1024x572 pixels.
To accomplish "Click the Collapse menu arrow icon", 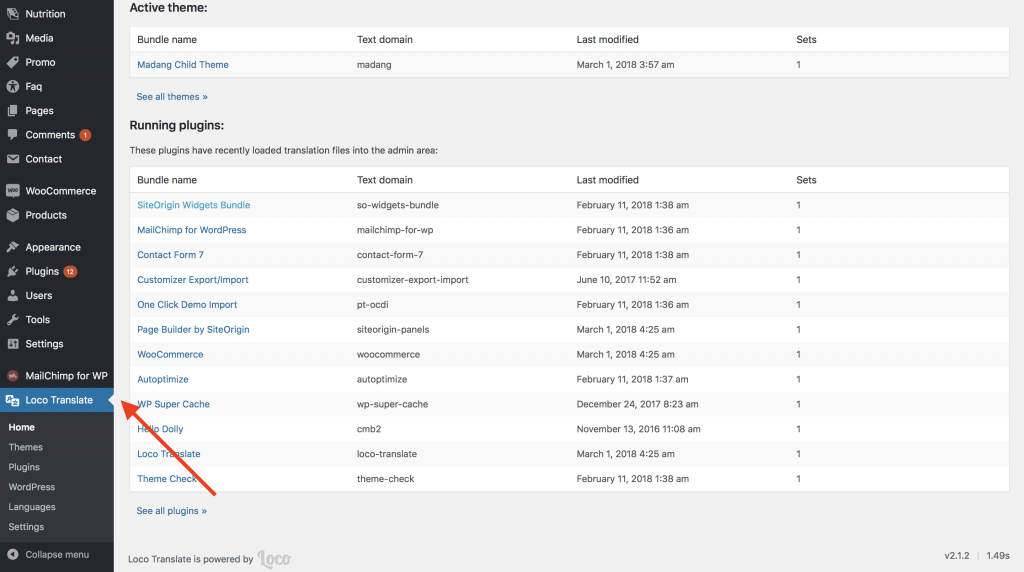I will point(12,554).
